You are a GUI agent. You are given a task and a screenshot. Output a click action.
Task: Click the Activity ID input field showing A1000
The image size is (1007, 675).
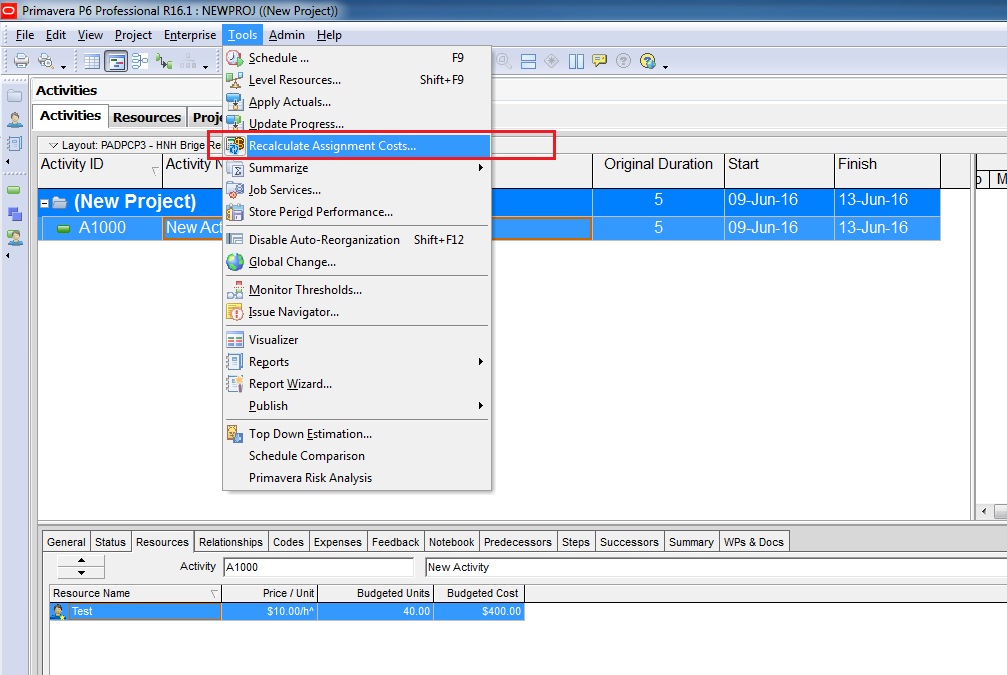[x=317, y=567]
